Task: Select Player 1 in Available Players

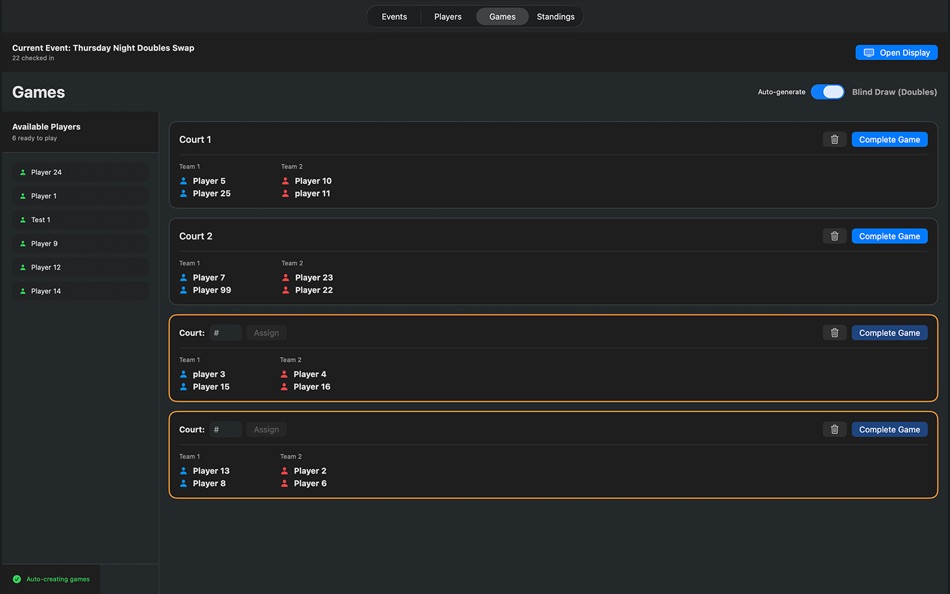Action: (x=80, y=196)
